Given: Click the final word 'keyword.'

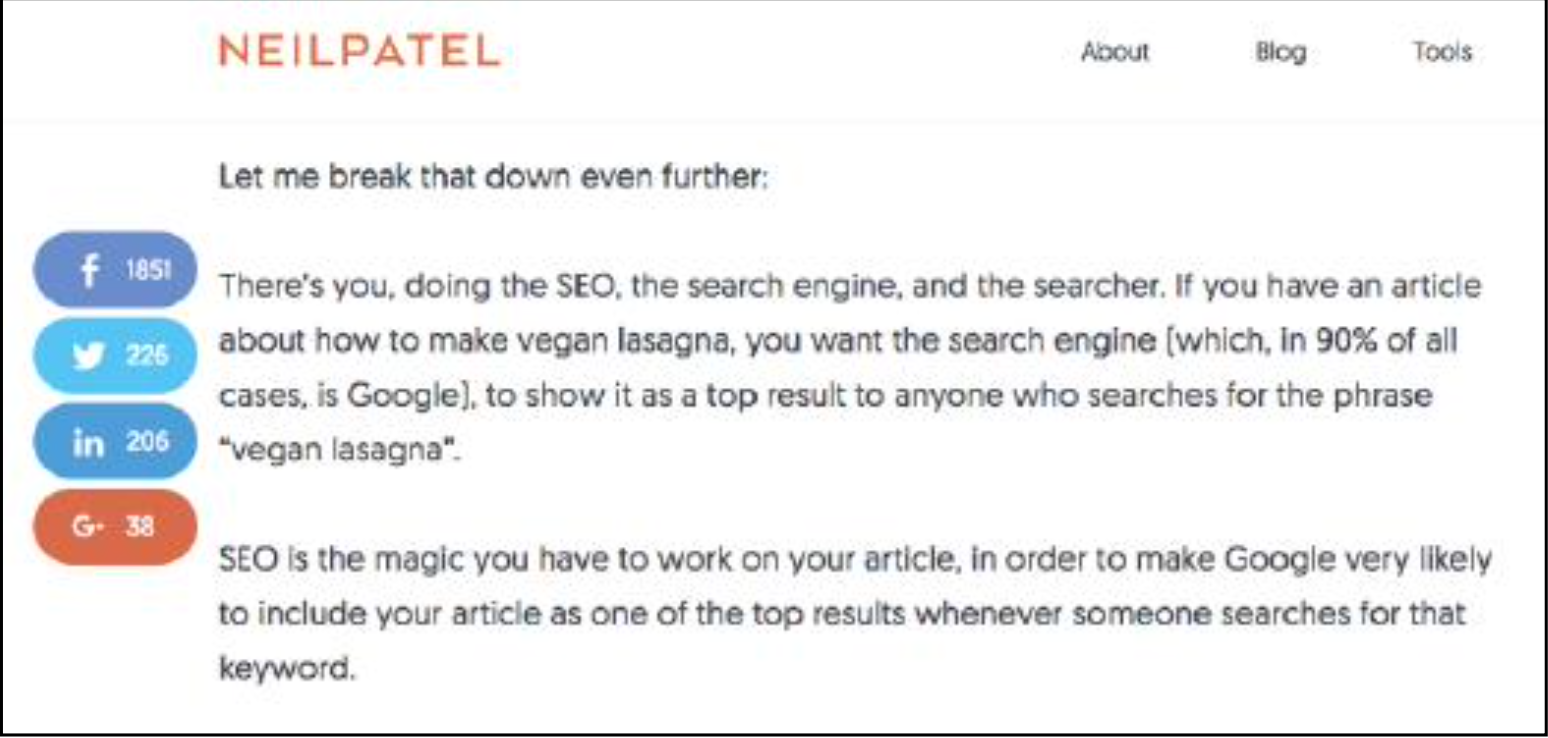Looking at the screenshot, I should (287, 667).
